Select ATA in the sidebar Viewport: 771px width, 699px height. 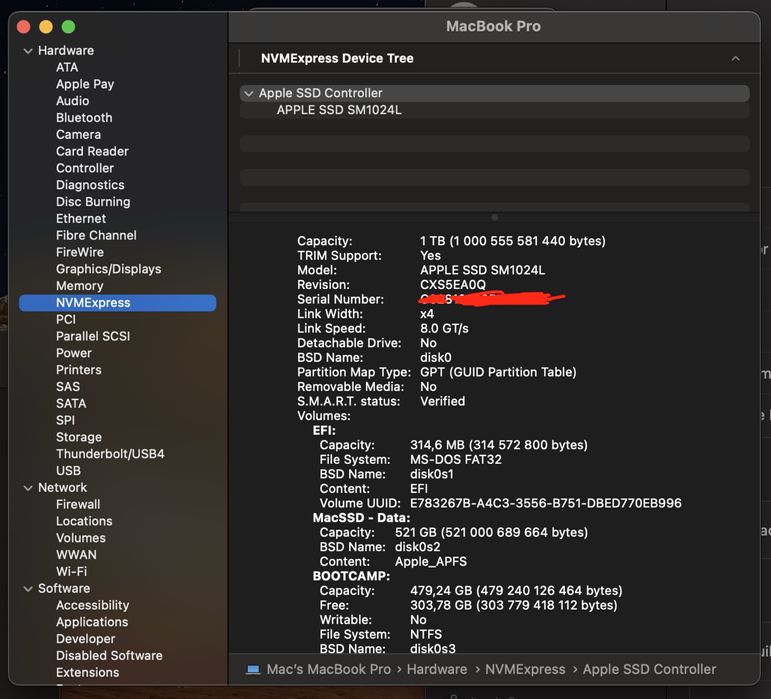click(x=67, y=67)
